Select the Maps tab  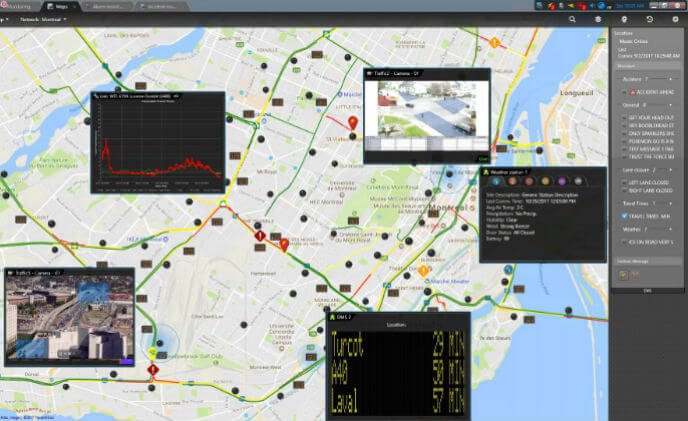point(61,6)
